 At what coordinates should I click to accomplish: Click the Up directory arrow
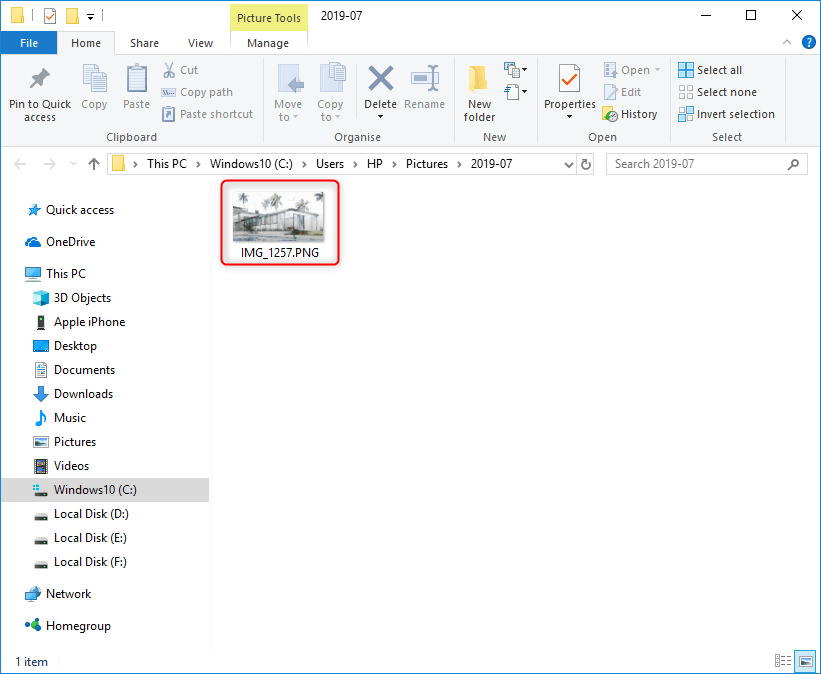[94, 164]
